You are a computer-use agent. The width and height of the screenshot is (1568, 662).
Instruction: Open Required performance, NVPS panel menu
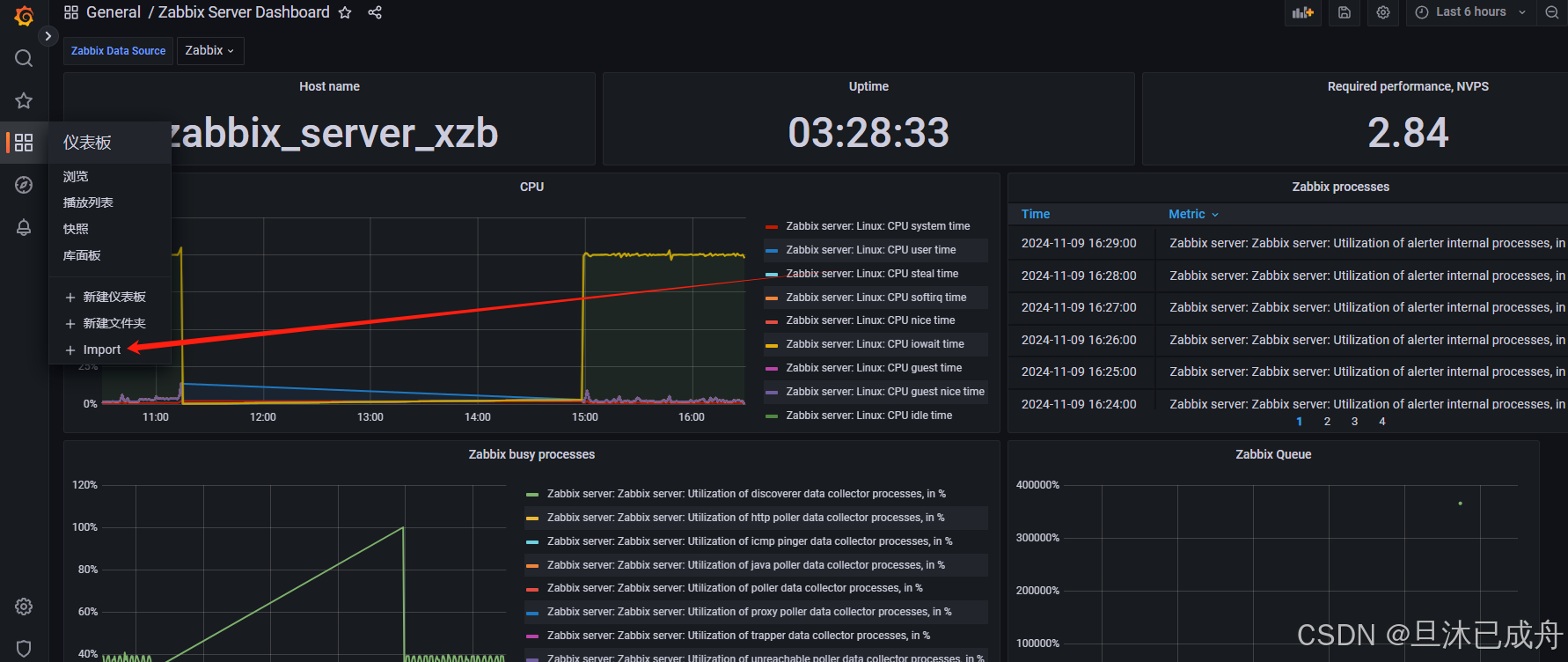click(x=1408, y=86)
